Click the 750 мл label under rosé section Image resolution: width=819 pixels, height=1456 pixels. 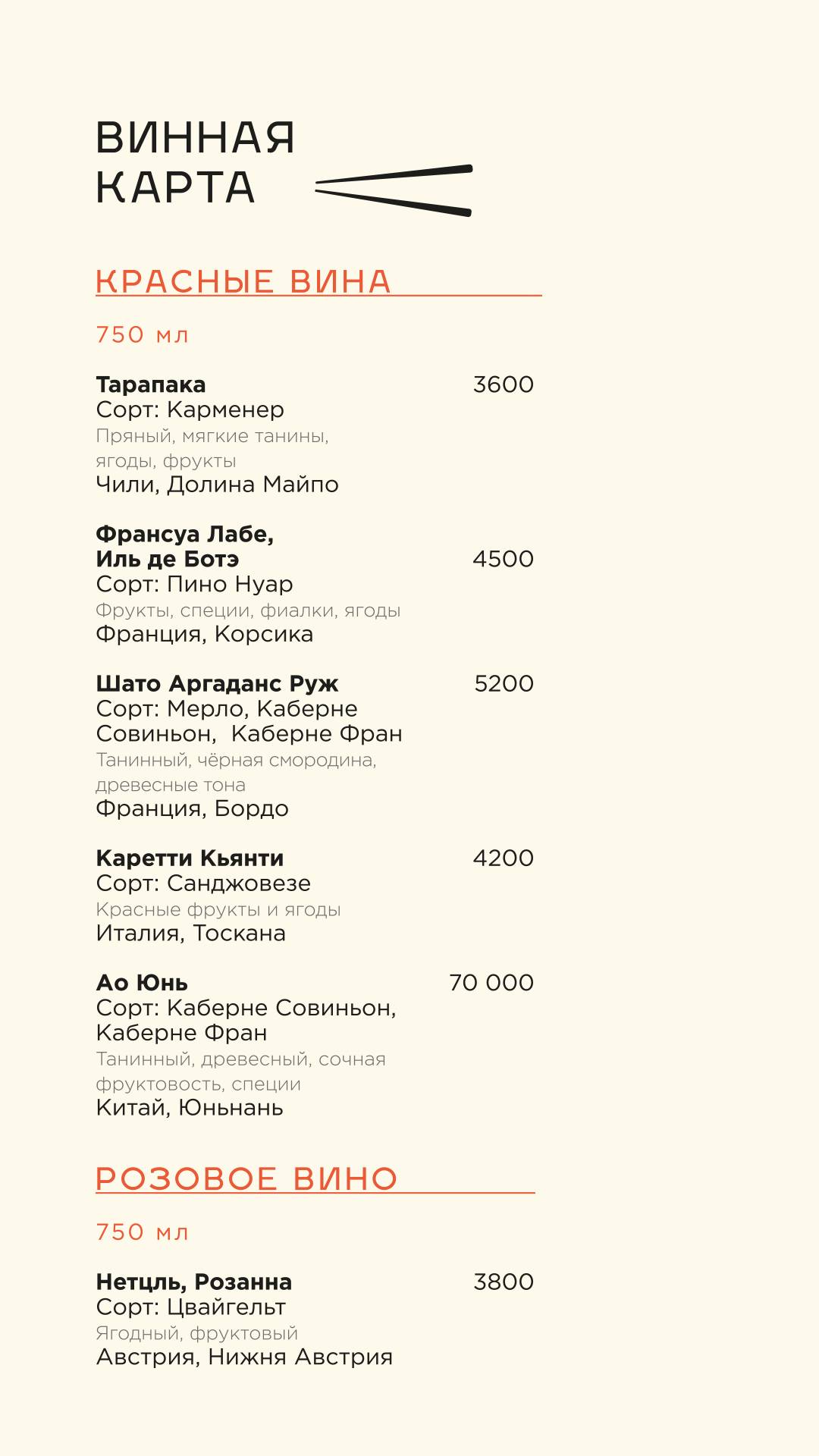click(143, 1232)
